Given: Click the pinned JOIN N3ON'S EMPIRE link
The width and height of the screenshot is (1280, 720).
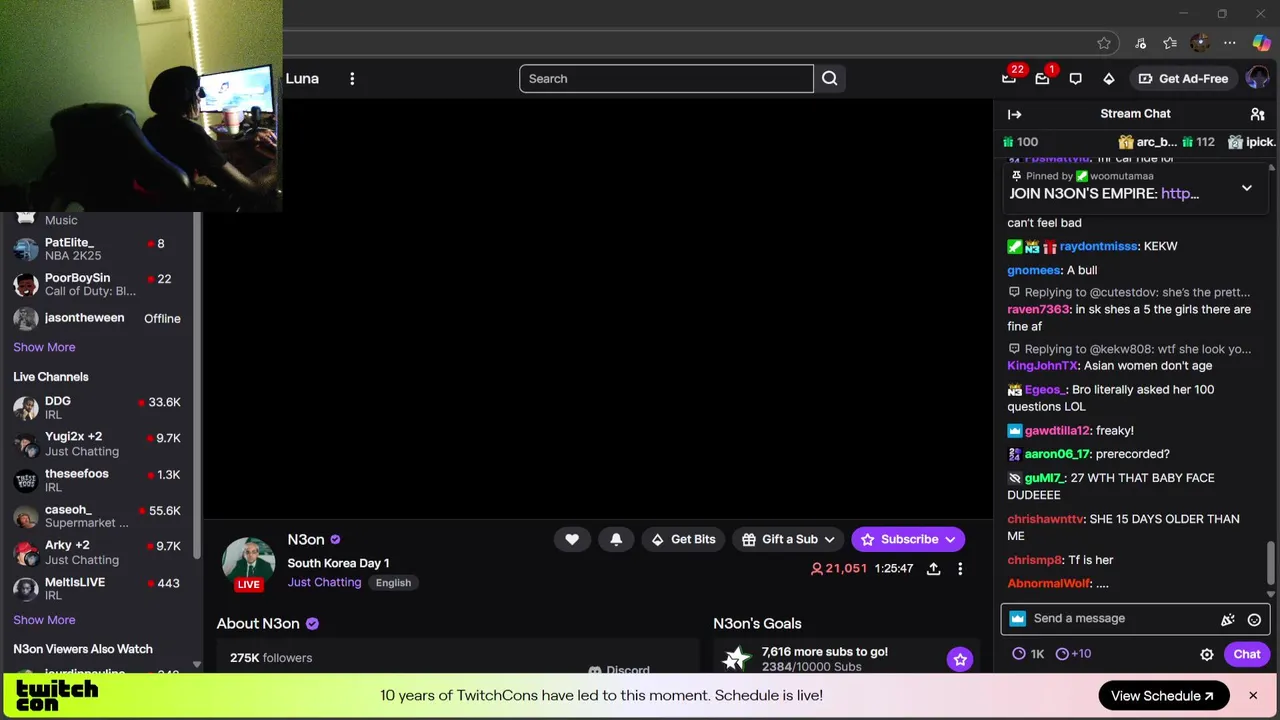Looking at the screenshot, I should (x=1180, y=194).
